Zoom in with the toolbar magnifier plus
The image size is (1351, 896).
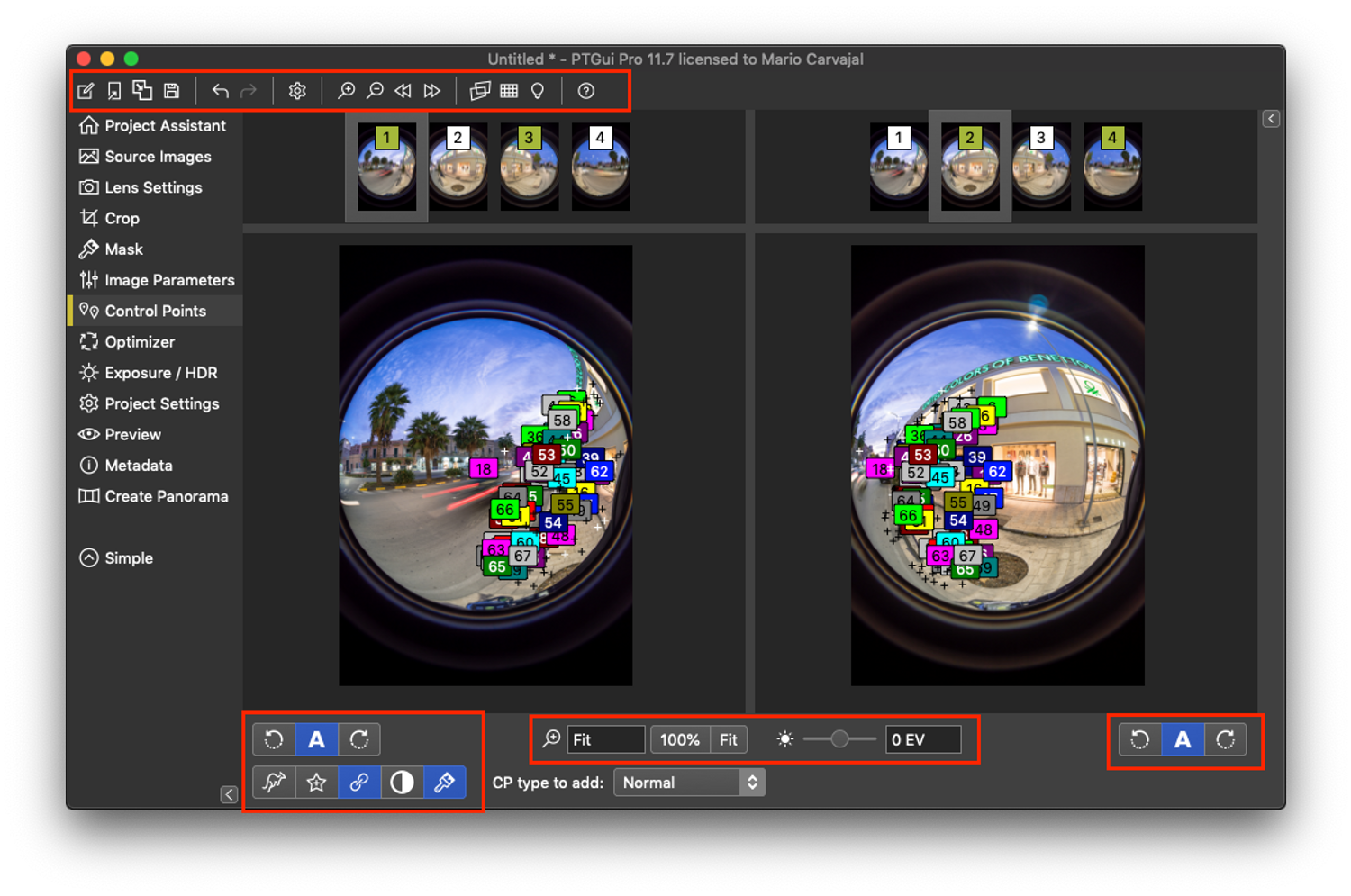346,91
